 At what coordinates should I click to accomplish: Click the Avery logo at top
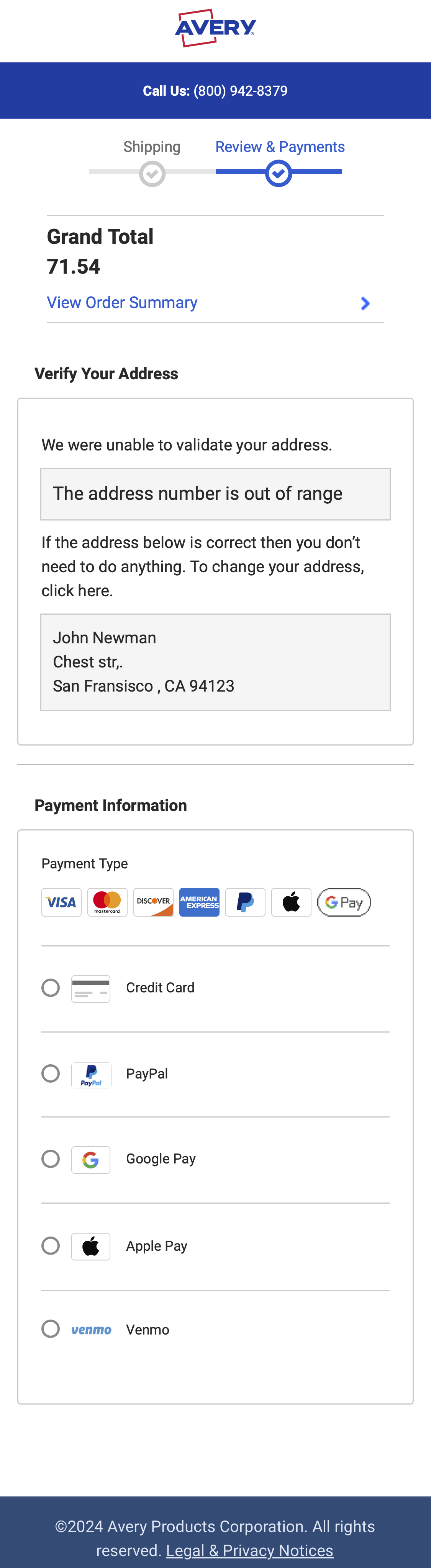point(215,28)
